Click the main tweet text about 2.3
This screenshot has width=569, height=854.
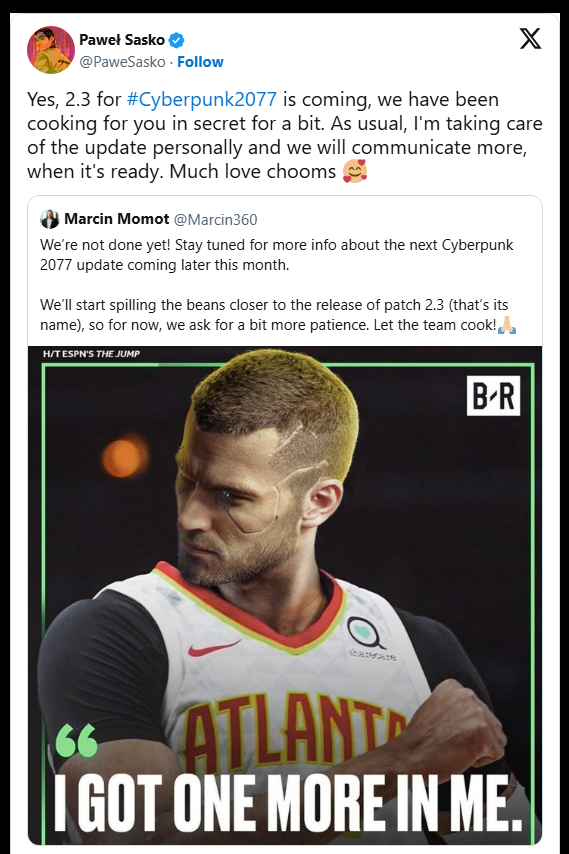coord(285,135)
